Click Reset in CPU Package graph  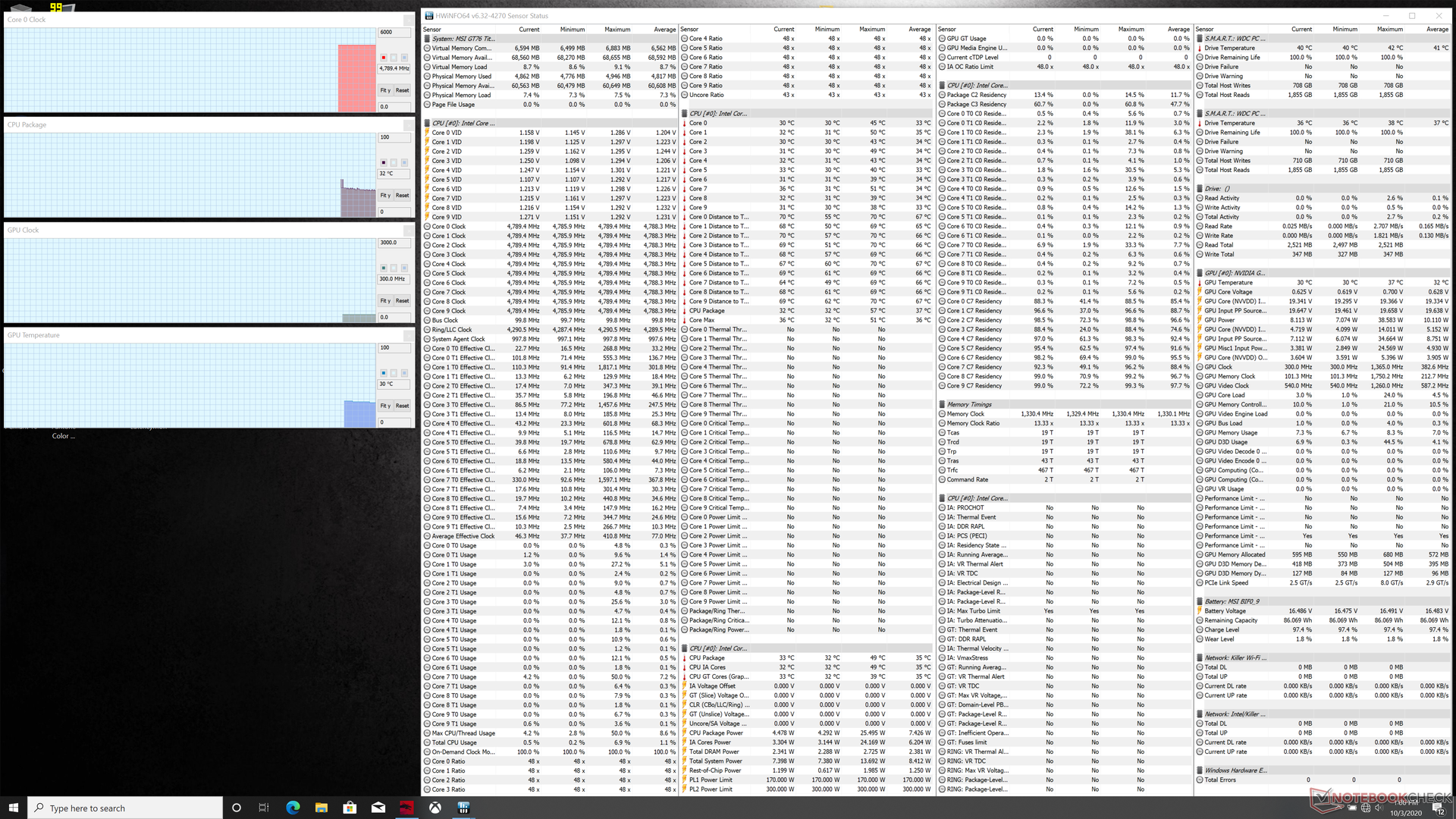[x=403, y=196]
